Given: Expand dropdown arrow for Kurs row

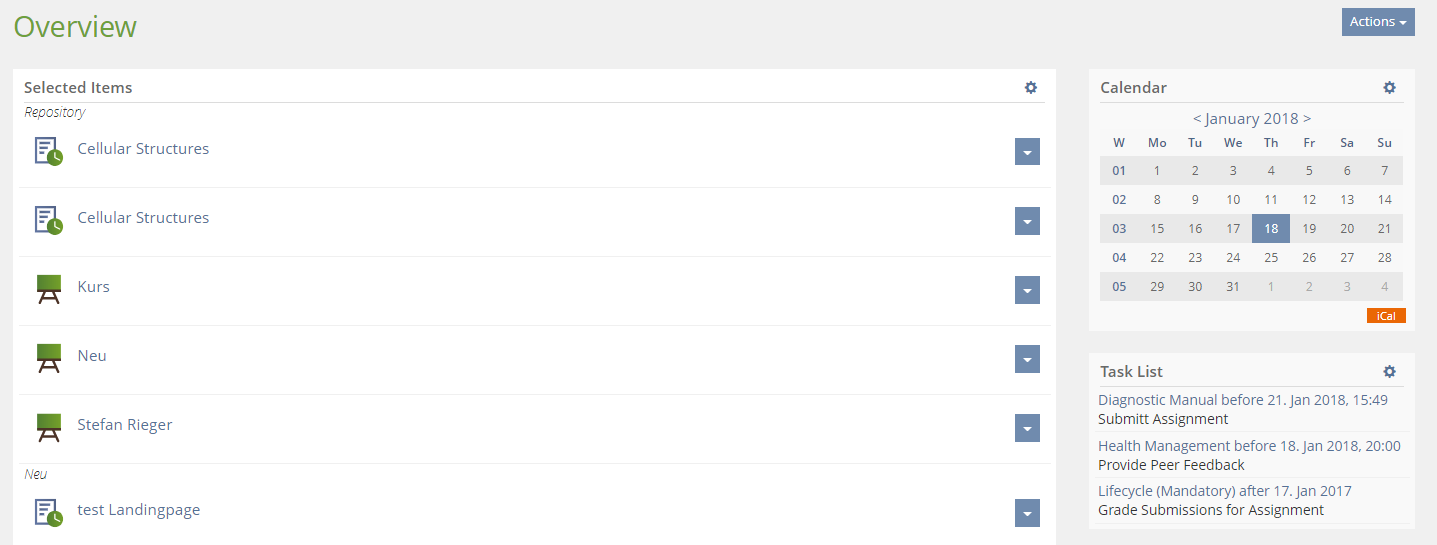Looking at the screenshot, I should pos(1027,290).
